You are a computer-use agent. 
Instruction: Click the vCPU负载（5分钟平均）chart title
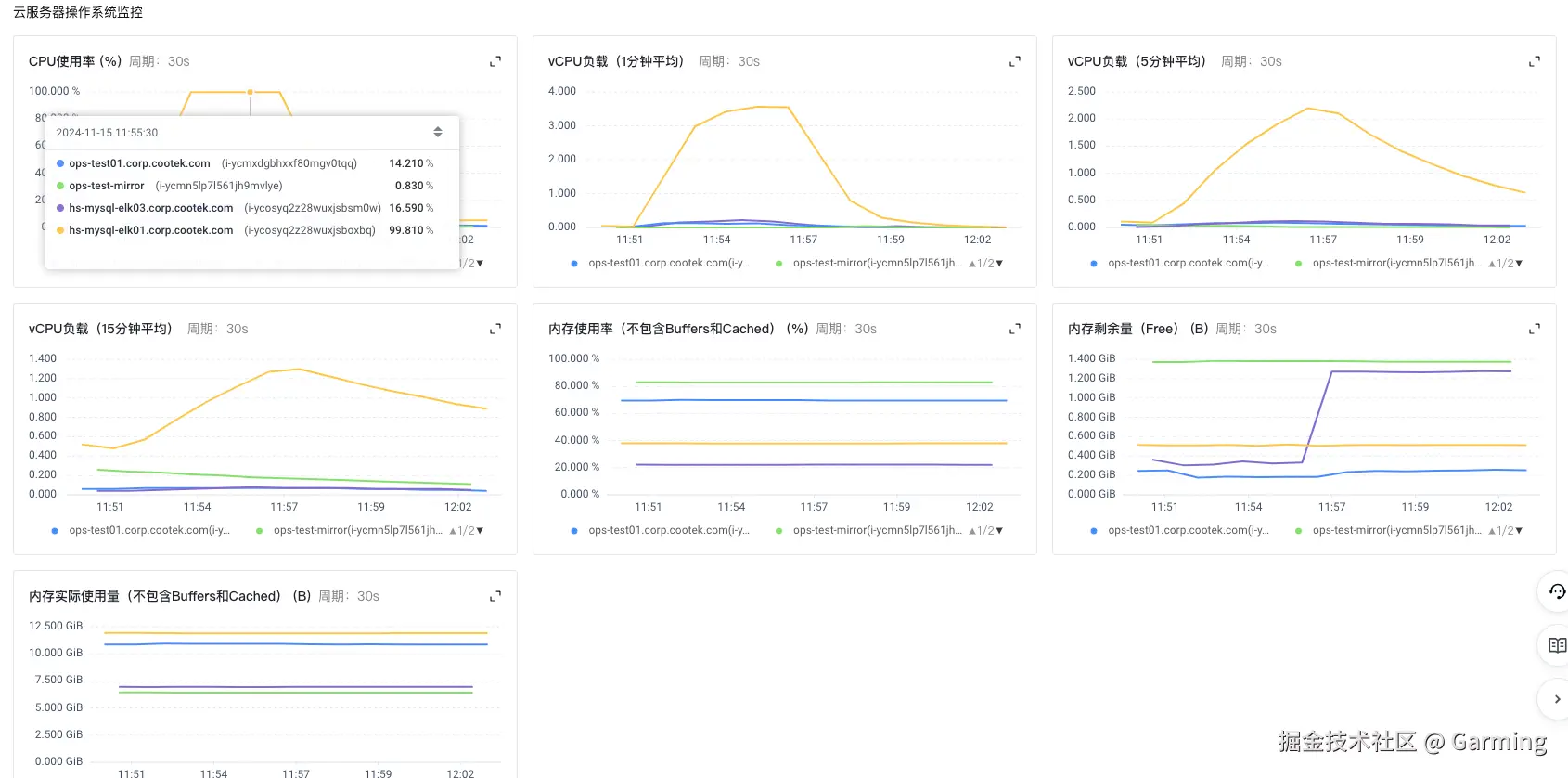[1137, 61]
